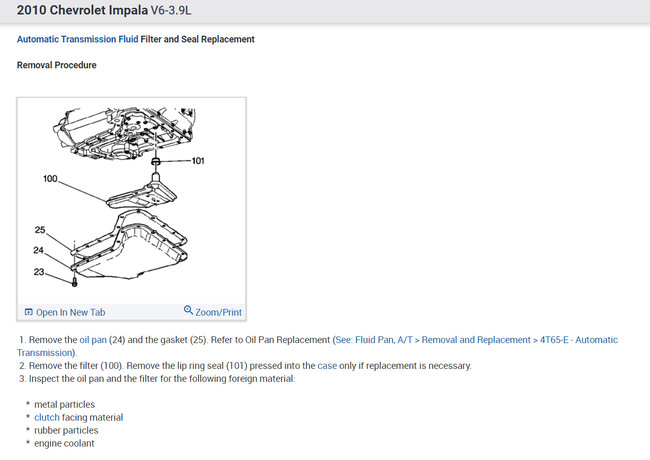Open the Fluid Pan A/T Removal and Replacement link

tap(317, 346)
